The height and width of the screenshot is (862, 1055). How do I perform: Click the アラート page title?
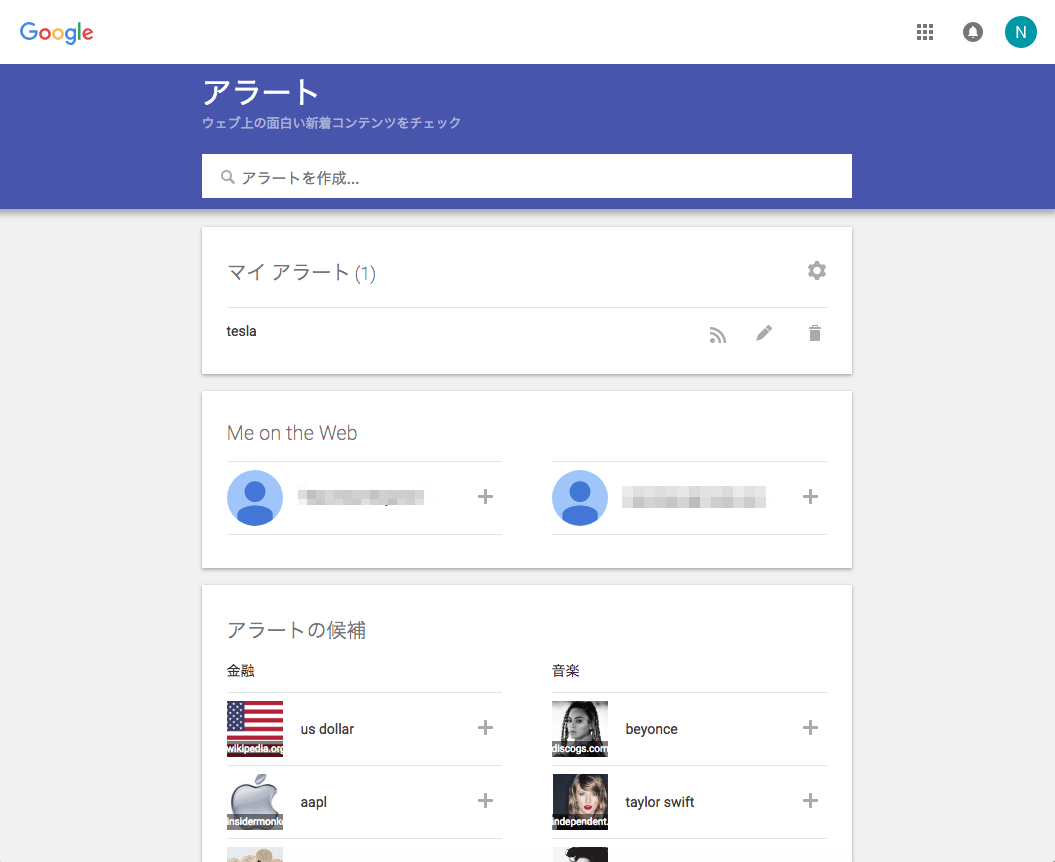pos(260,92)
